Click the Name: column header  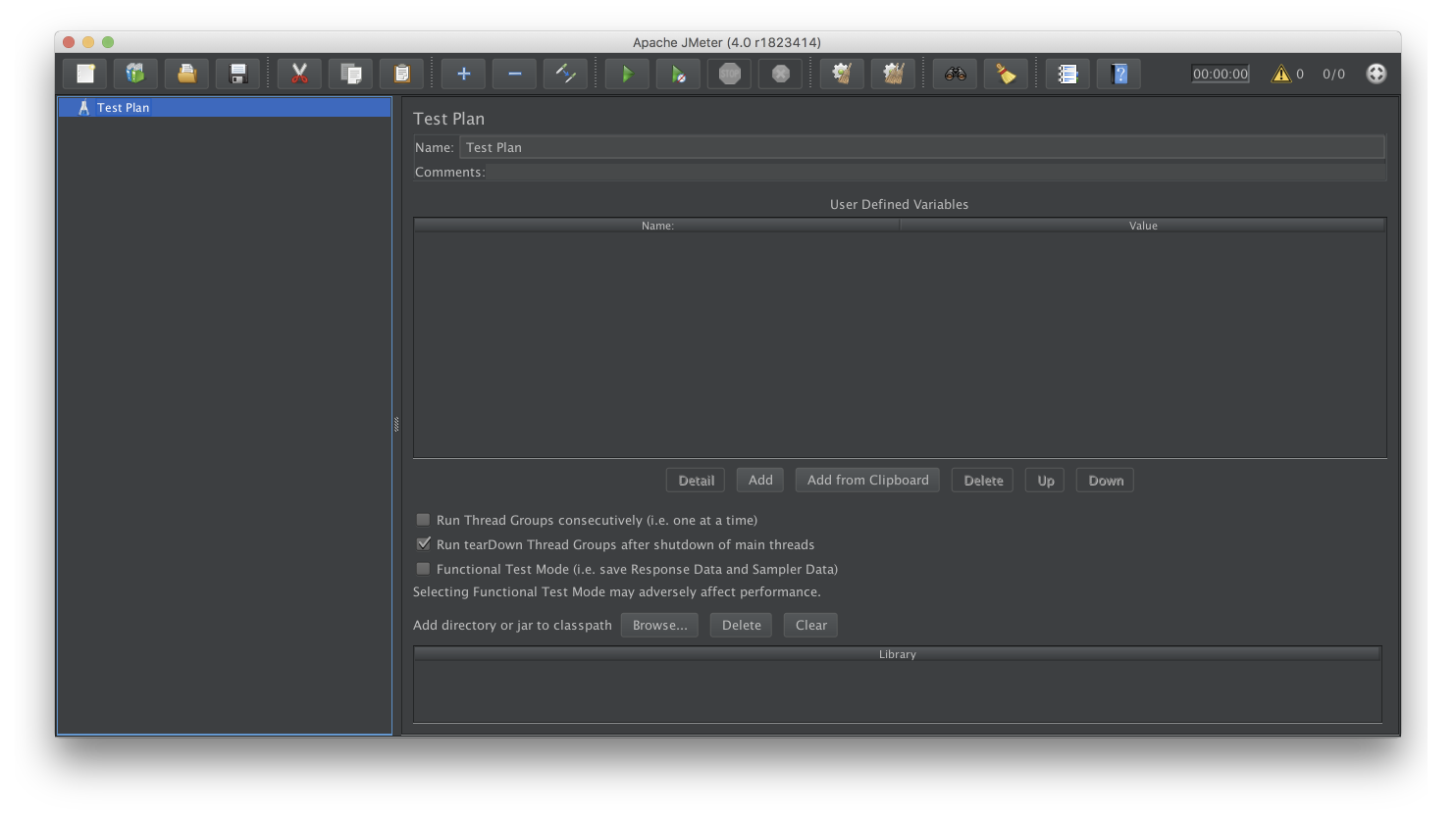coord(657,226)
